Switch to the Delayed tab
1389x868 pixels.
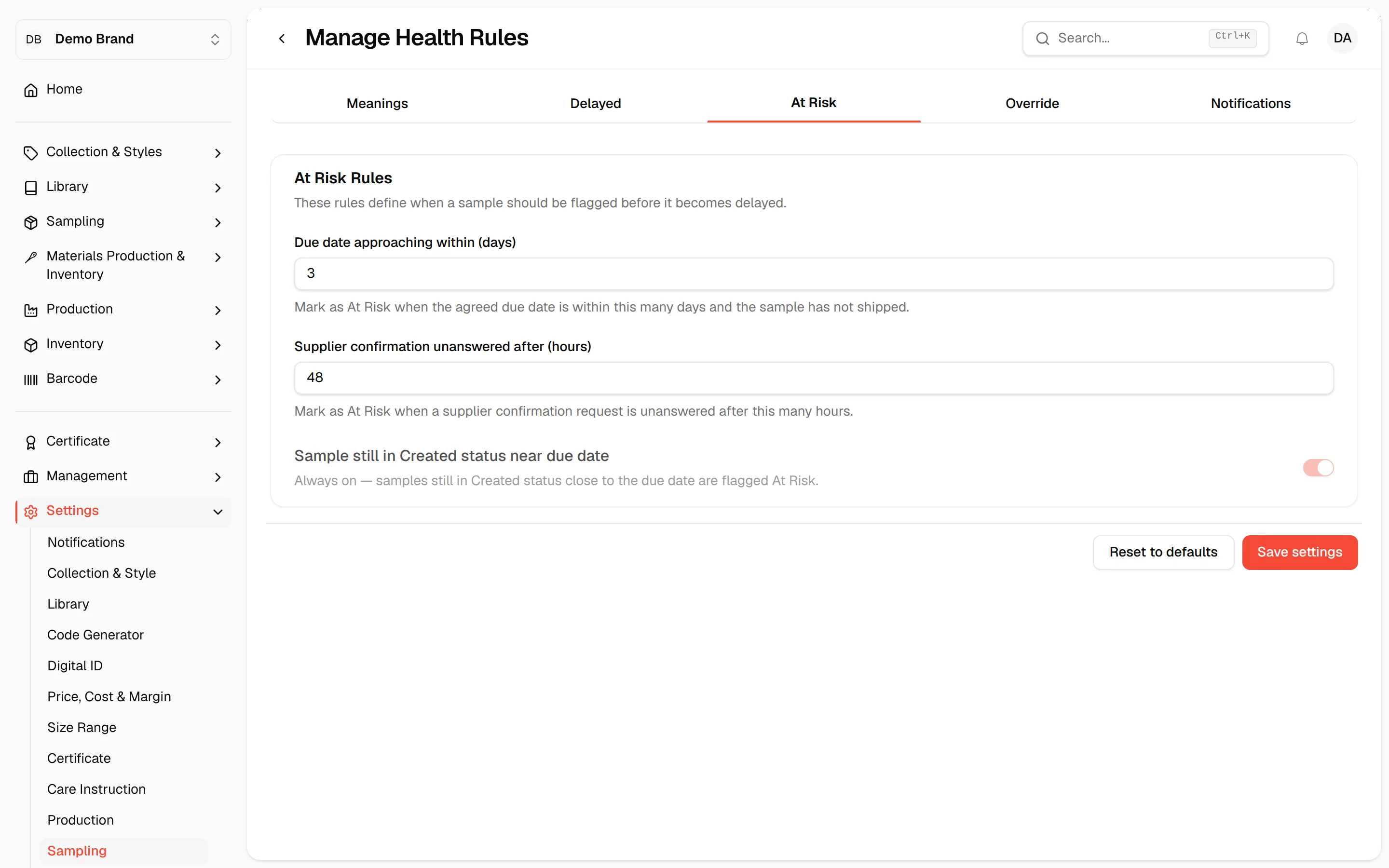(x=595, y=103)
